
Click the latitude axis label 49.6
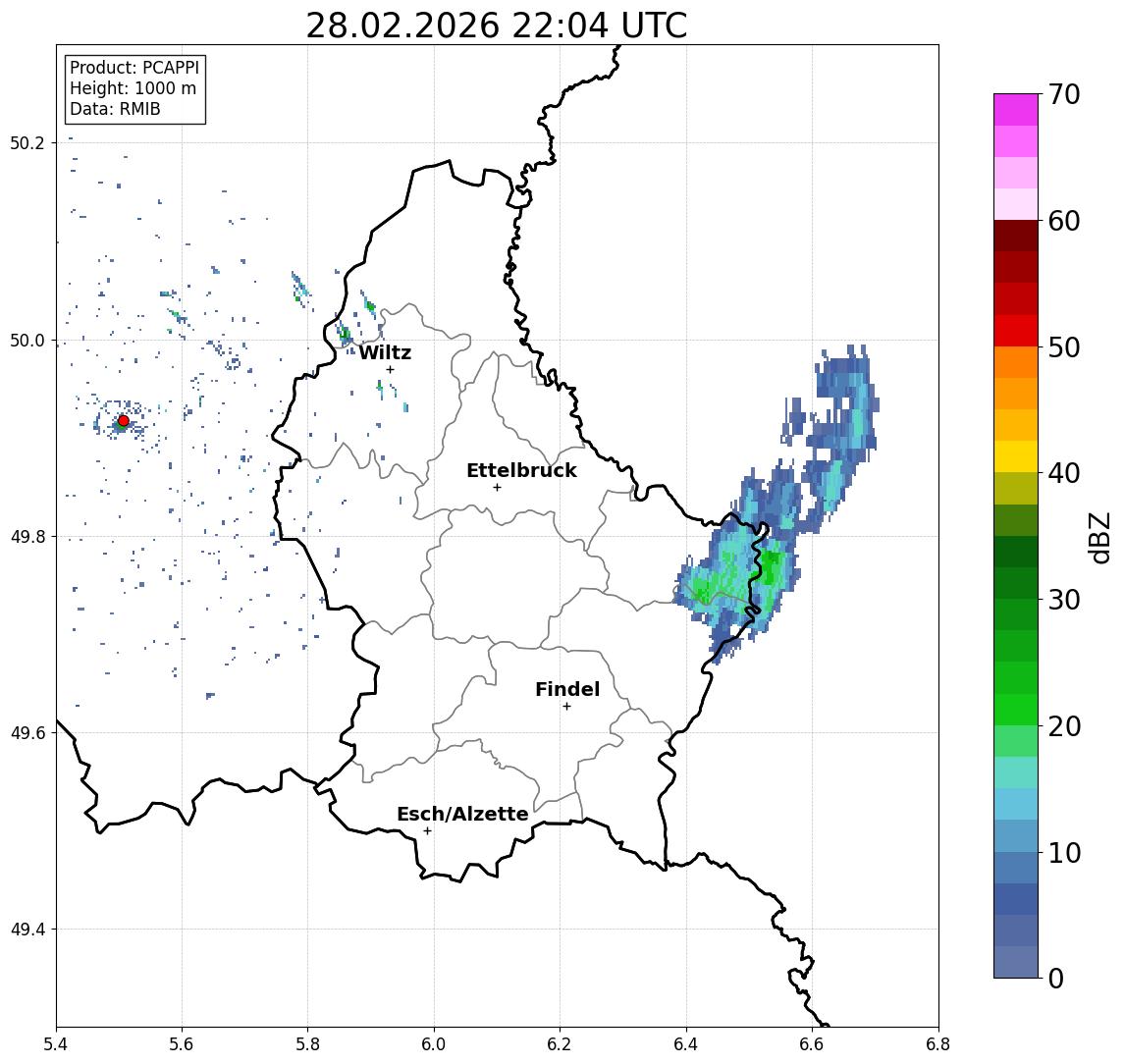tap(27, 733)
